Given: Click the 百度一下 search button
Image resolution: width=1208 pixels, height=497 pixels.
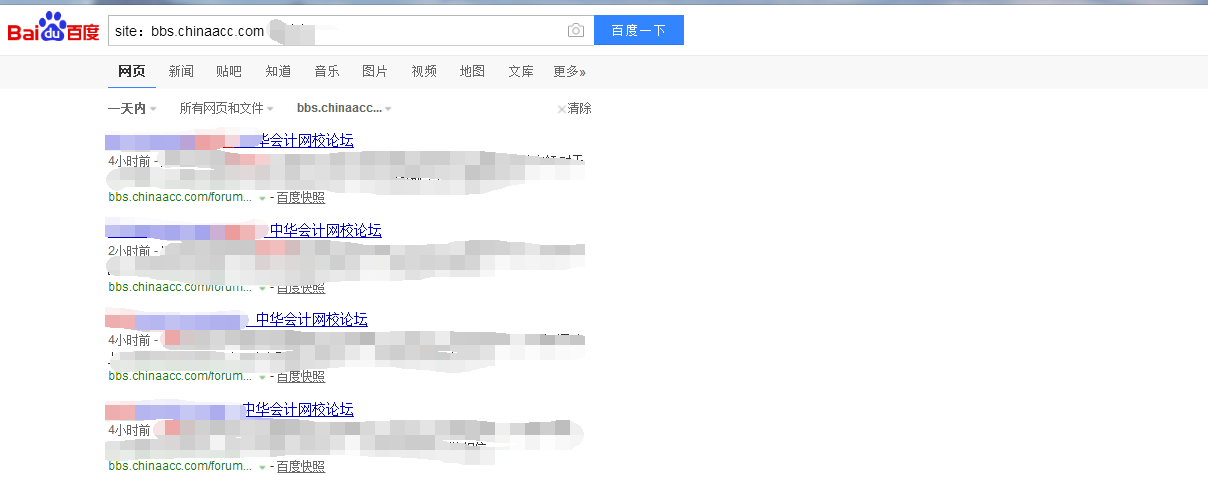Looking at the screenshot, I should pos(639,30).
